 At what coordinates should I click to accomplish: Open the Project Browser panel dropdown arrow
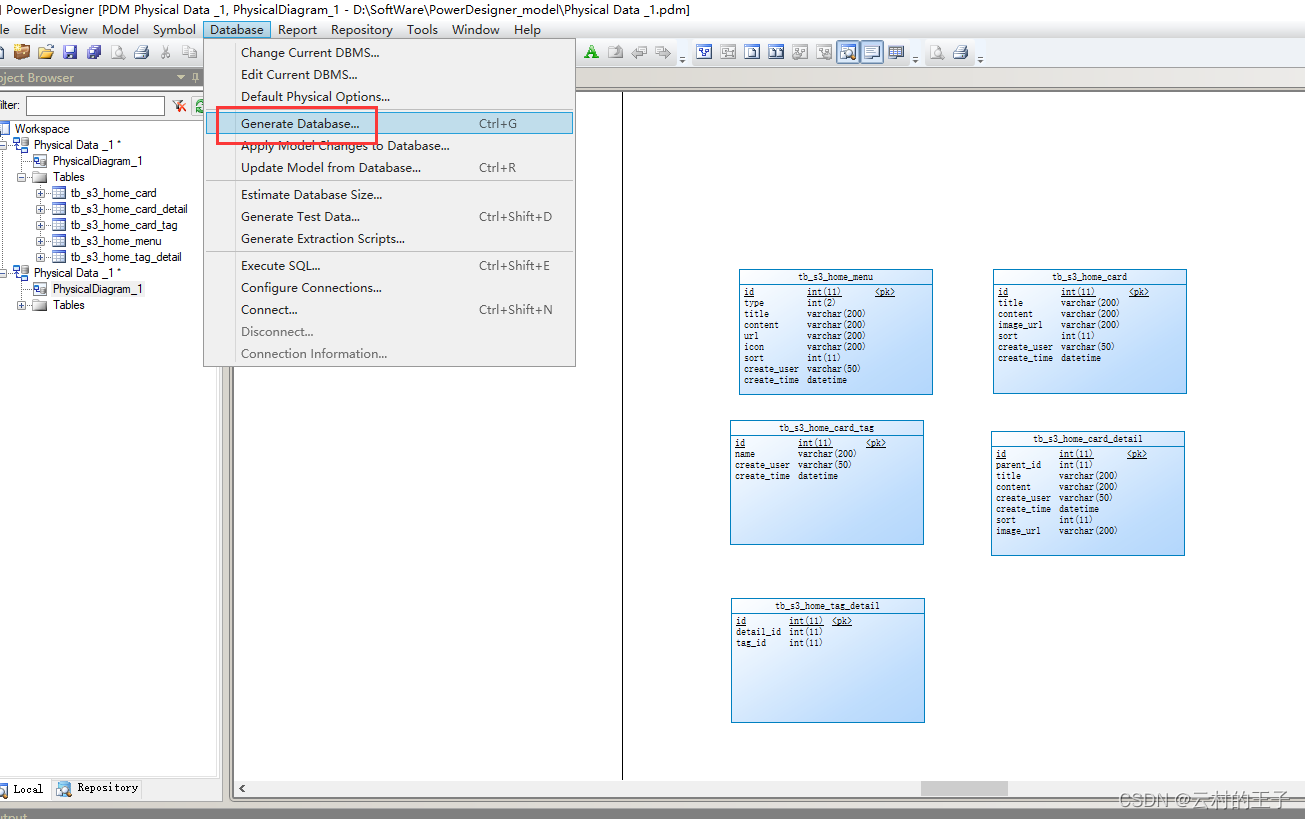pos(181,77)
